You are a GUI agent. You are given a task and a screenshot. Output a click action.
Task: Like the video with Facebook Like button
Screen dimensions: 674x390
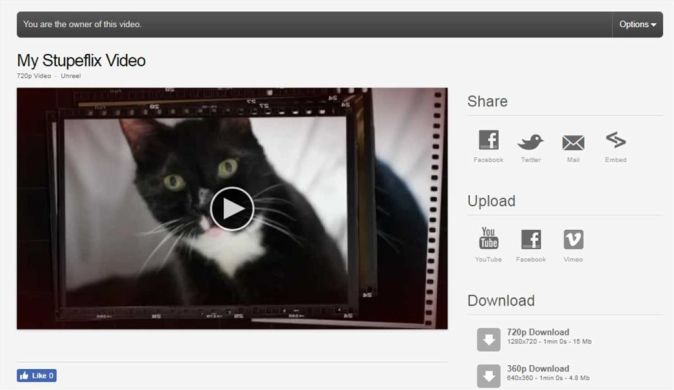point(37,375)
